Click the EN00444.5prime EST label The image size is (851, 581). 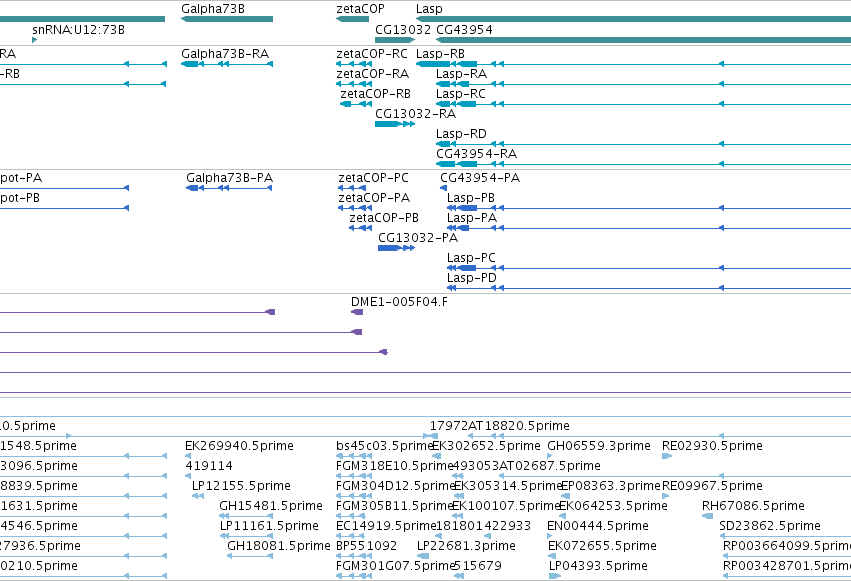[x=598, y=526]
